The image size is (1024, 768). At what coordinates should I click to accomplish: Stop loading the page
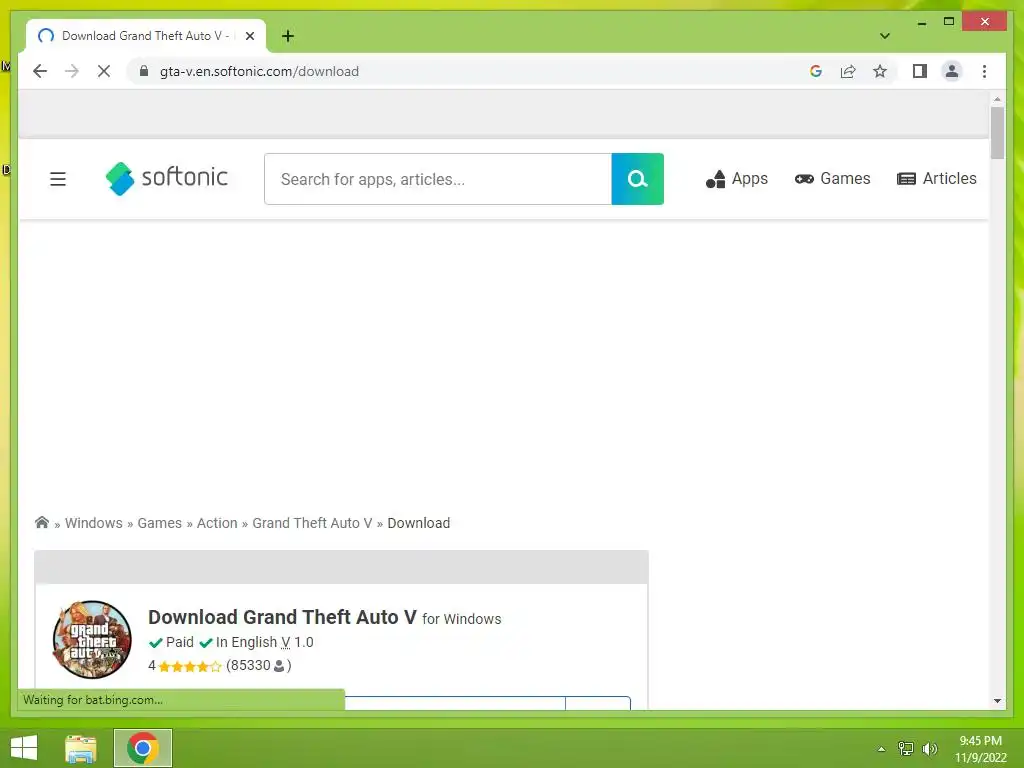104,71
